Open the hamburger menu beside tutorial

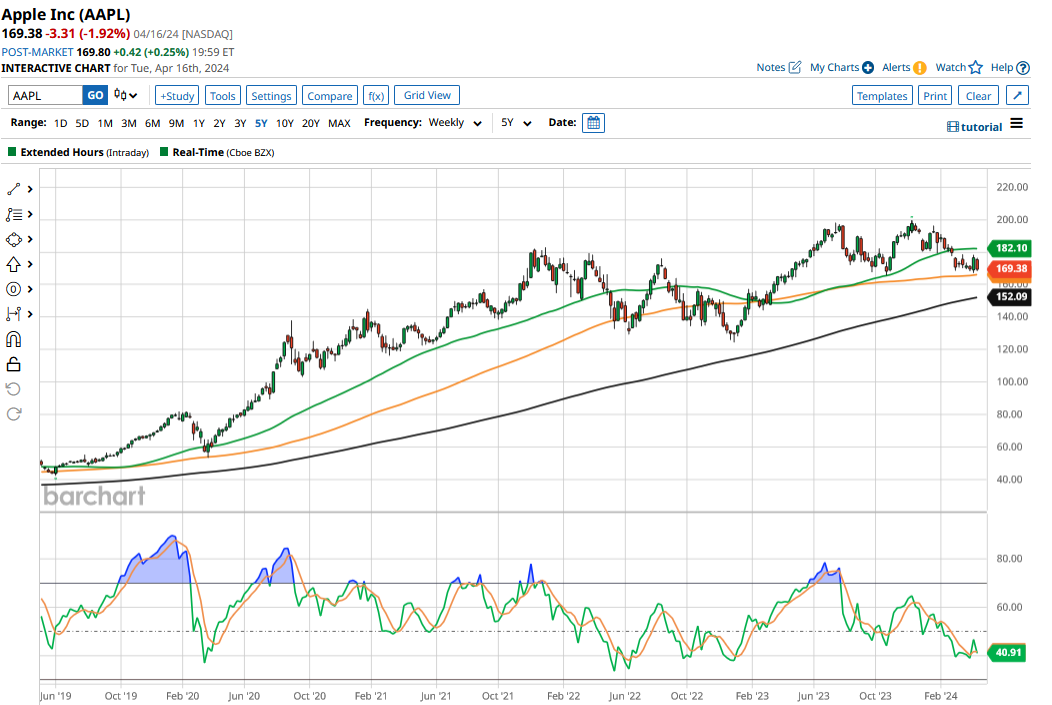pos(1016,124)
